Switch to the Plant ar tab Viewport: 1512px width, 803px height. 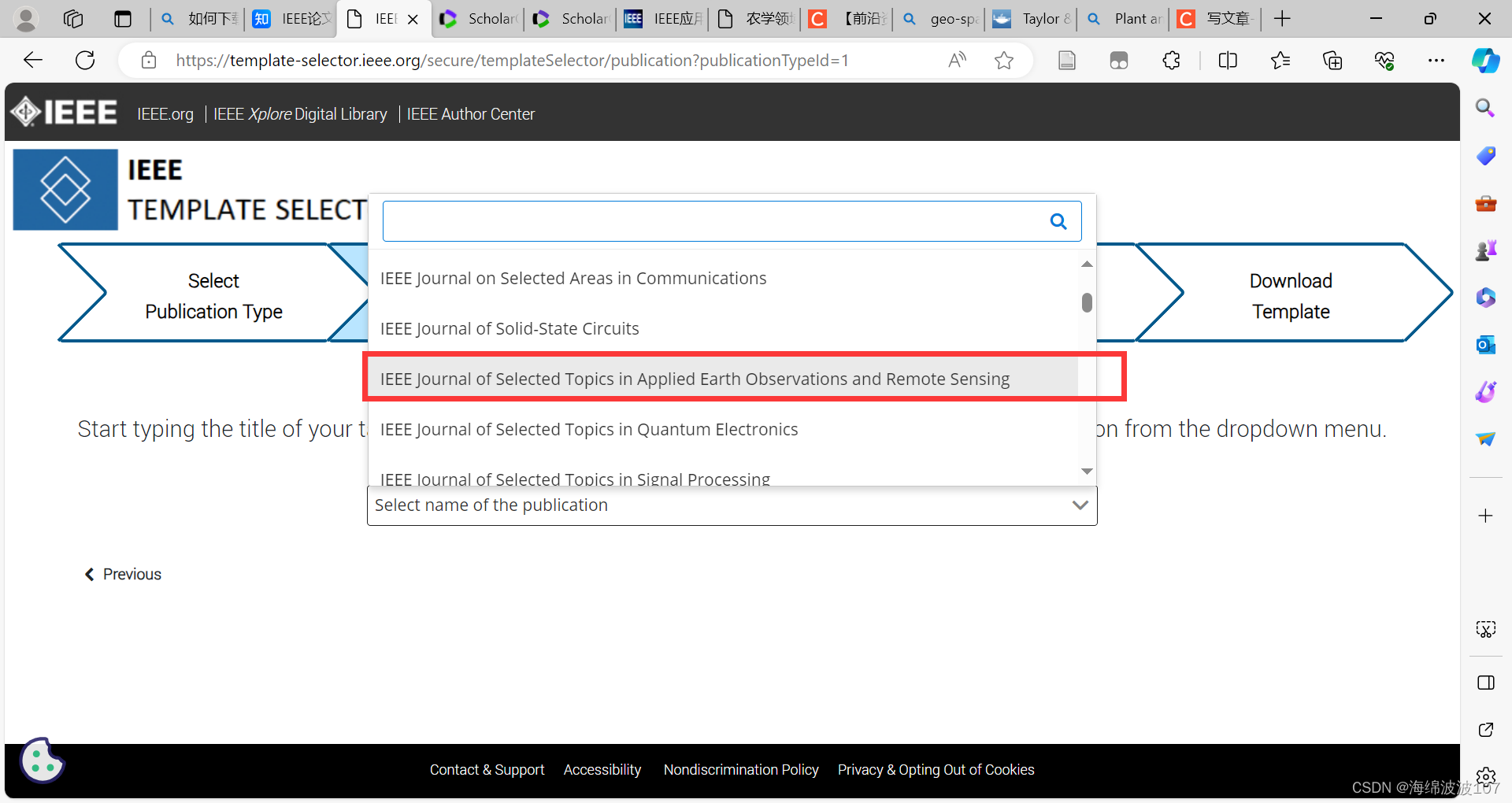pos(1124,19)
